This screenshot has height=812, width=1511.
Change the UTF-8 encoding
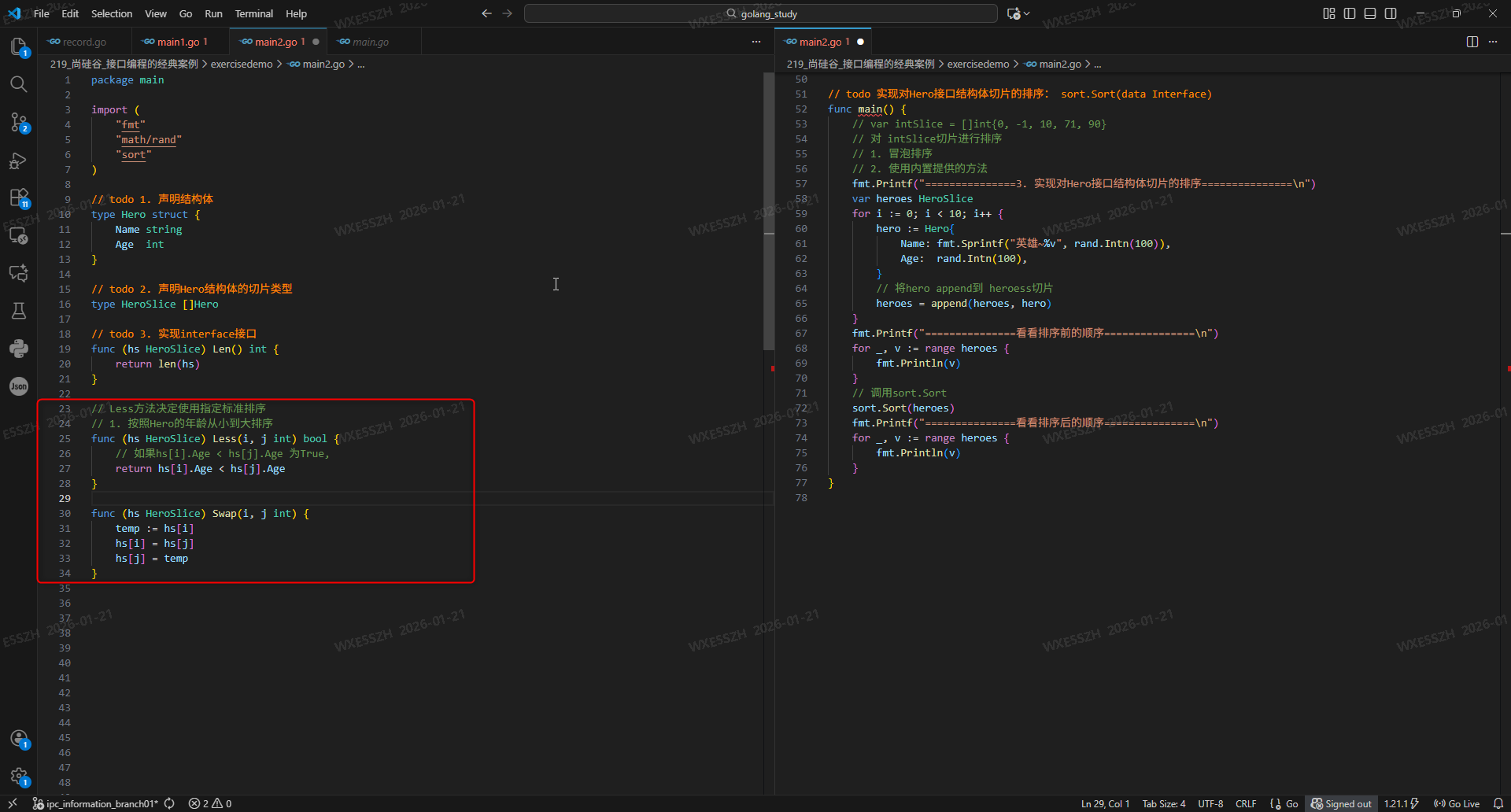(1210, 803)
